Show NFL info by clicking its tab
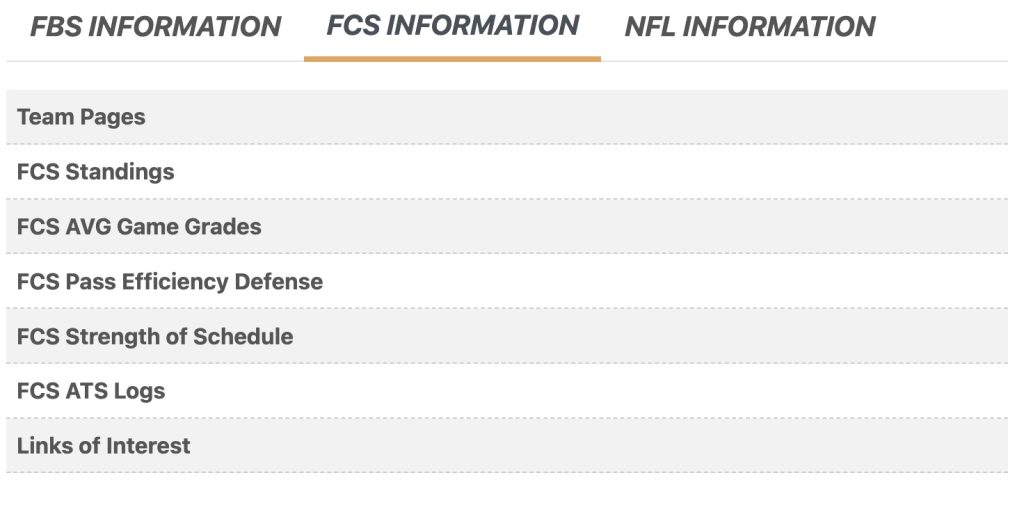Screen dimensions: 1024x505 click(749, 27)
